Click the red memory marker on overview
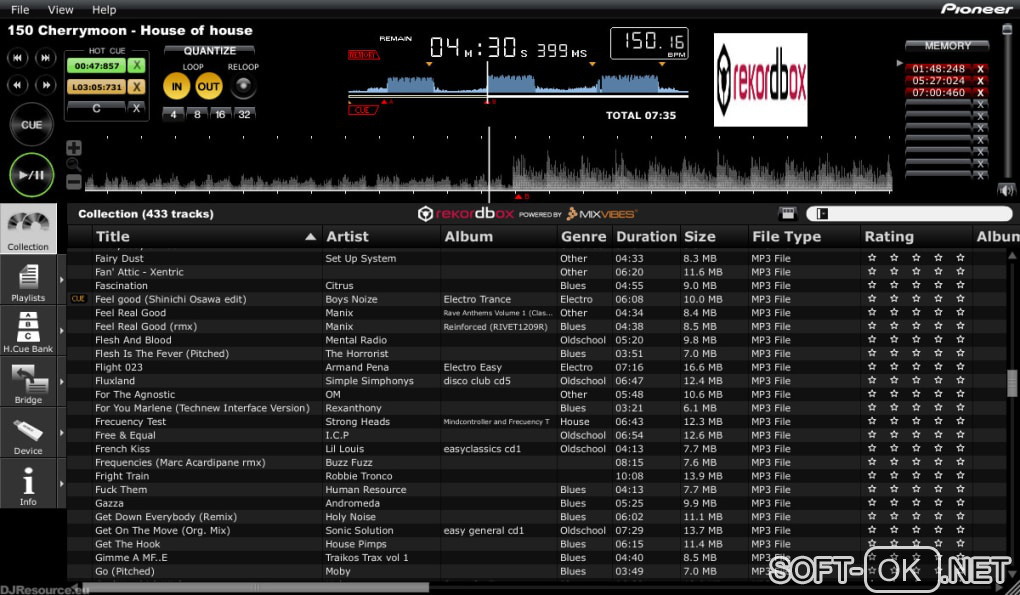1020x595 pixels. pos(363,55)
